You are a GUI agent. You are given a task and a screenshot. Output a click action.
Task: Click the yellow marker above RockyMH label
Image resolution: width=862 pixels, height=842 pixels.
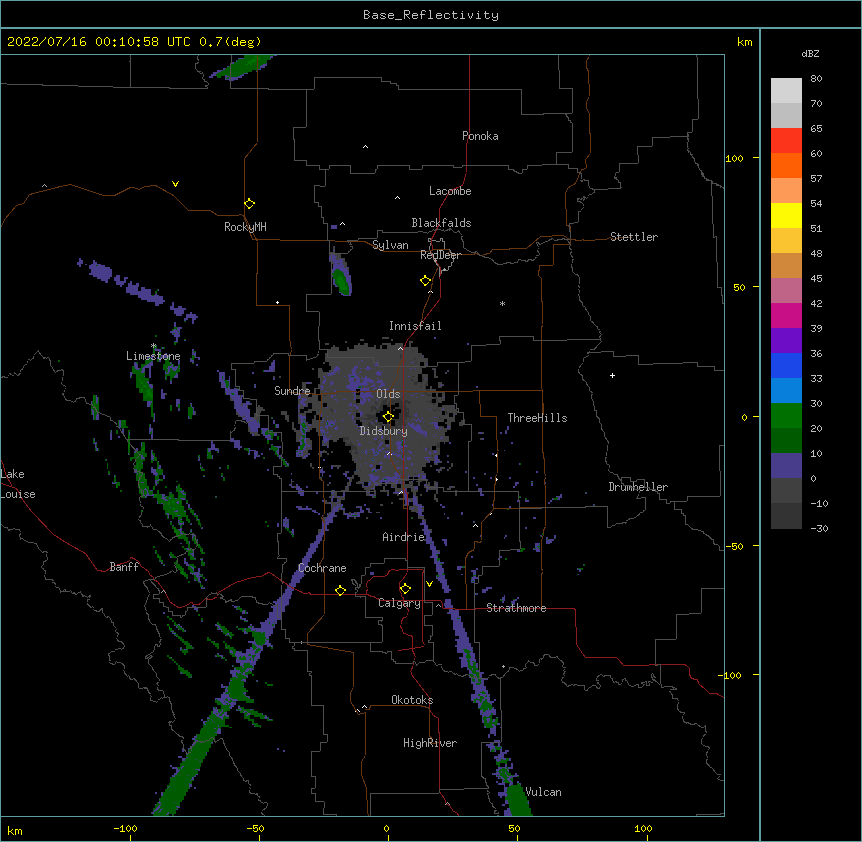(x=249, y=204)
